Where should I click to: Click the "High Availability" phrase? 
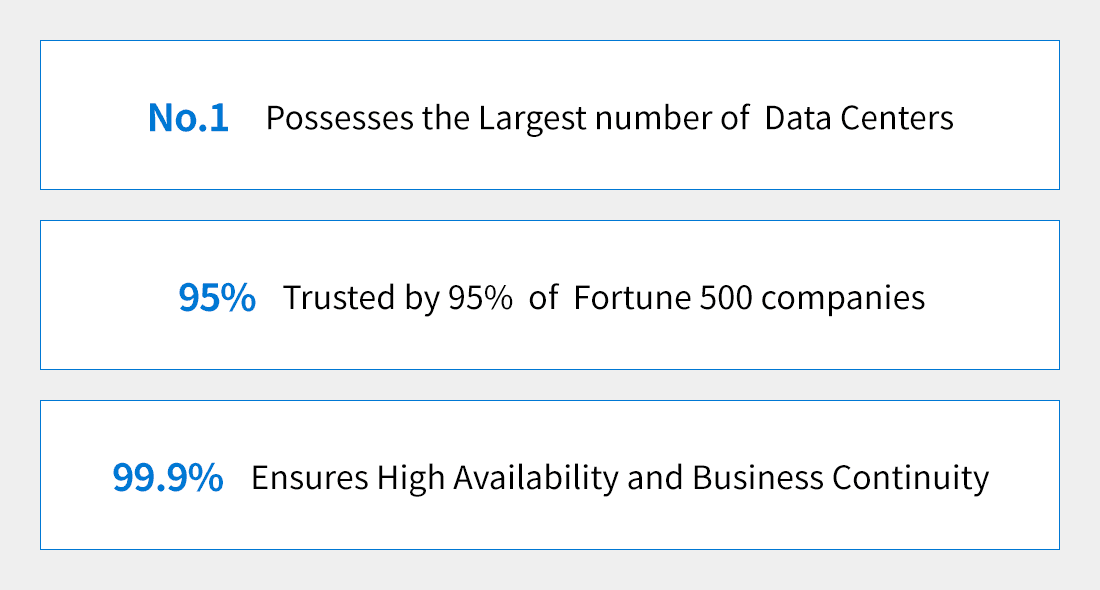click(498, 478)
